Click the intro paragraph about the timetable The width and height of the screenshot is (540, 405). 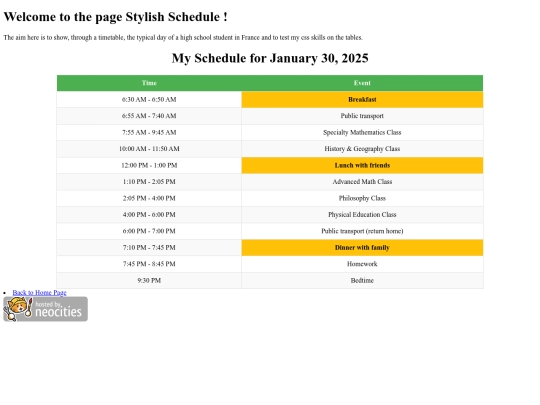click(x=183, y=38)
